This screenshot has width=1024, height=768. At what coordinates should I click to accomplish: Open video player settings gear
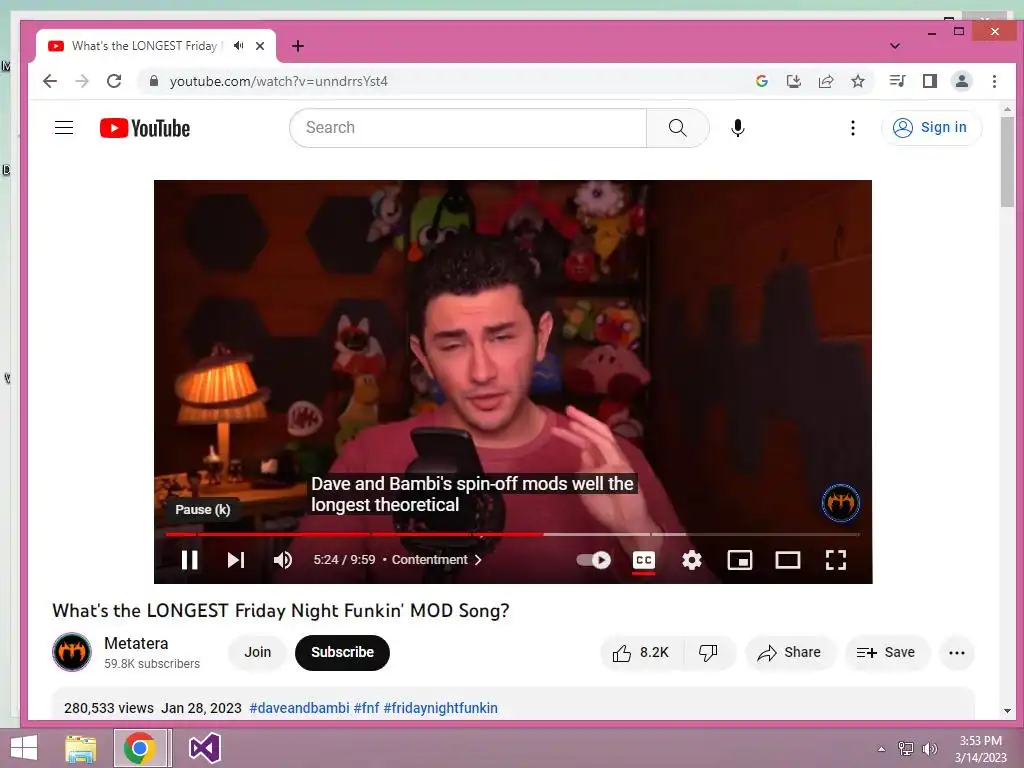coord(692,560)
